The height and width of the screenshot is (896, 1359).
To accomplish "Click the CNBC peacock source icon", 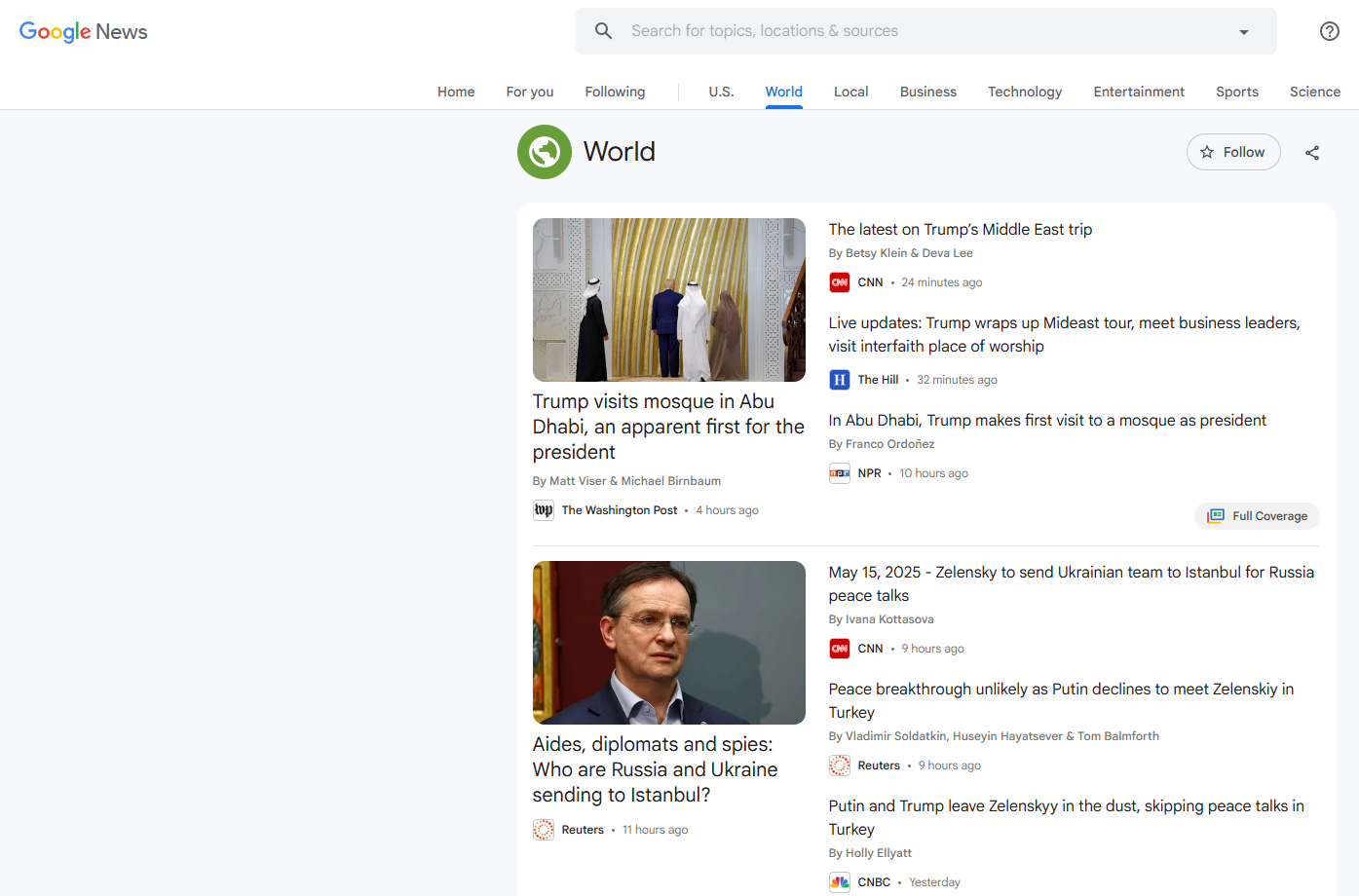I will (x=840, y=882).
